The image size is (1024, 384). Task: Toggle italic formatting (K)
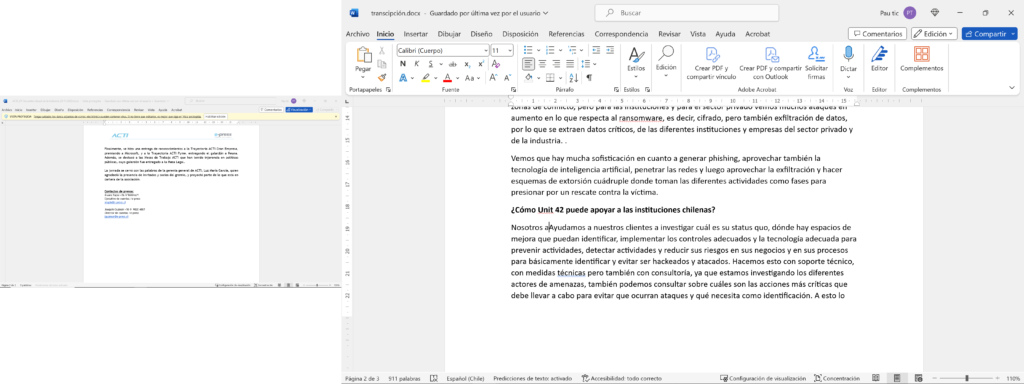click(417, 64)
